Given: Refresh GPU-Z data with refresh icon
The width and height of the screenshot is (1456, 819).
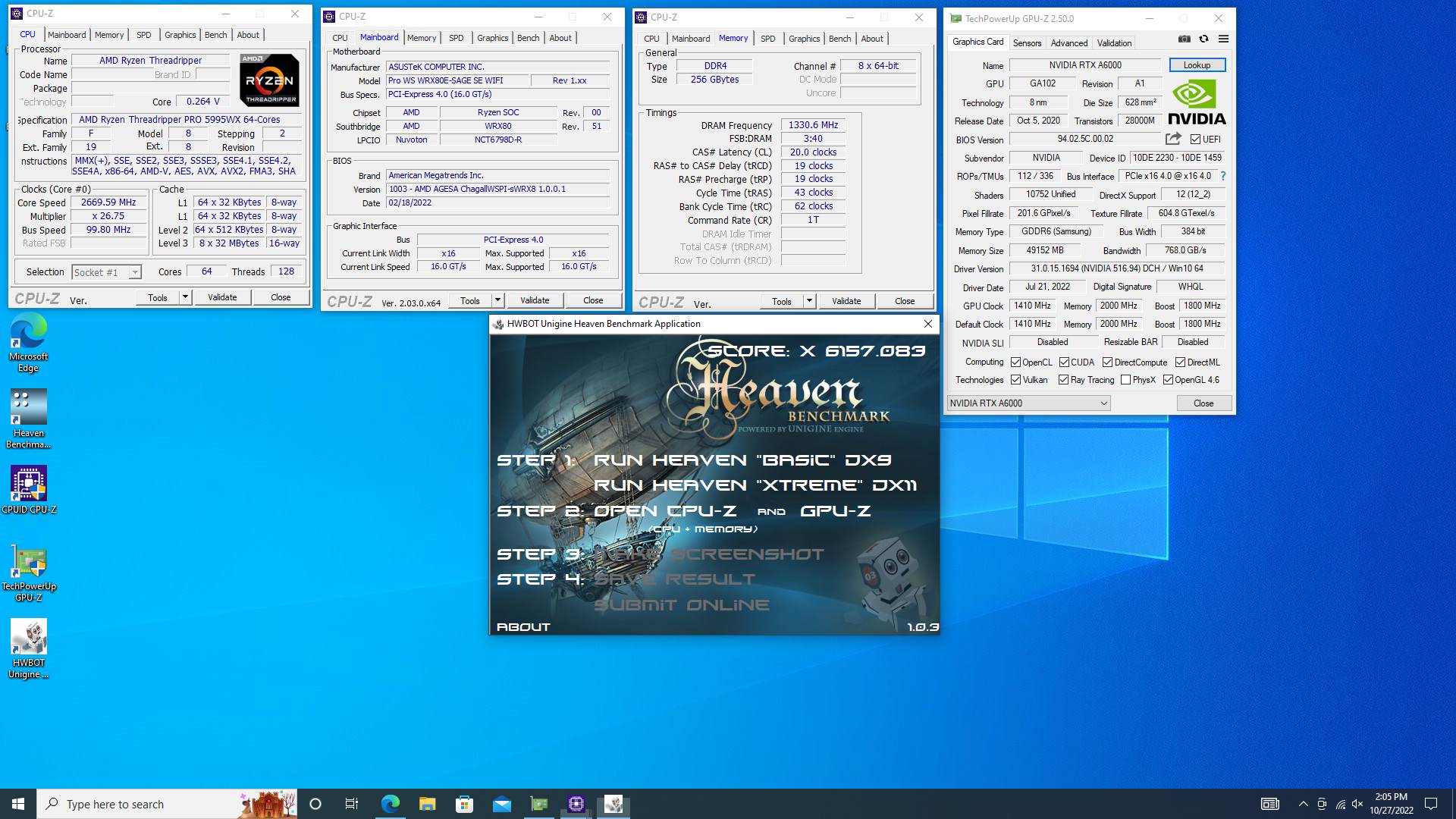Looking at the screenshot, I should click(x=1203, y=39).
